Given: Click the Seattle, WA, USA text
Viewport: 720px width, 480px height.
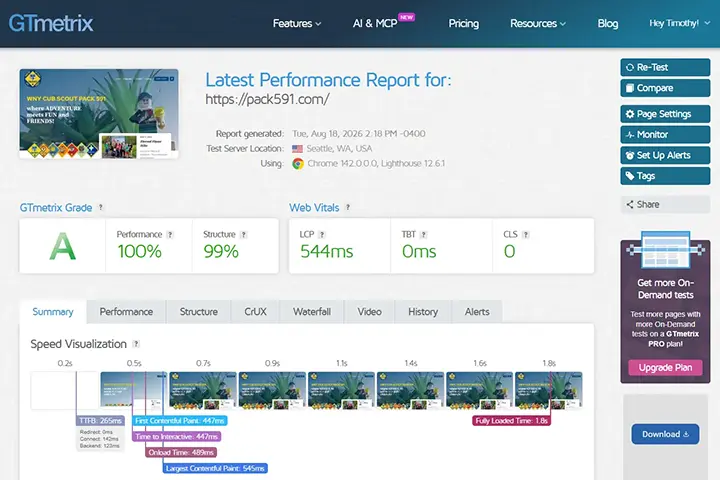Looking at the screenshot, I should [339, 149].
